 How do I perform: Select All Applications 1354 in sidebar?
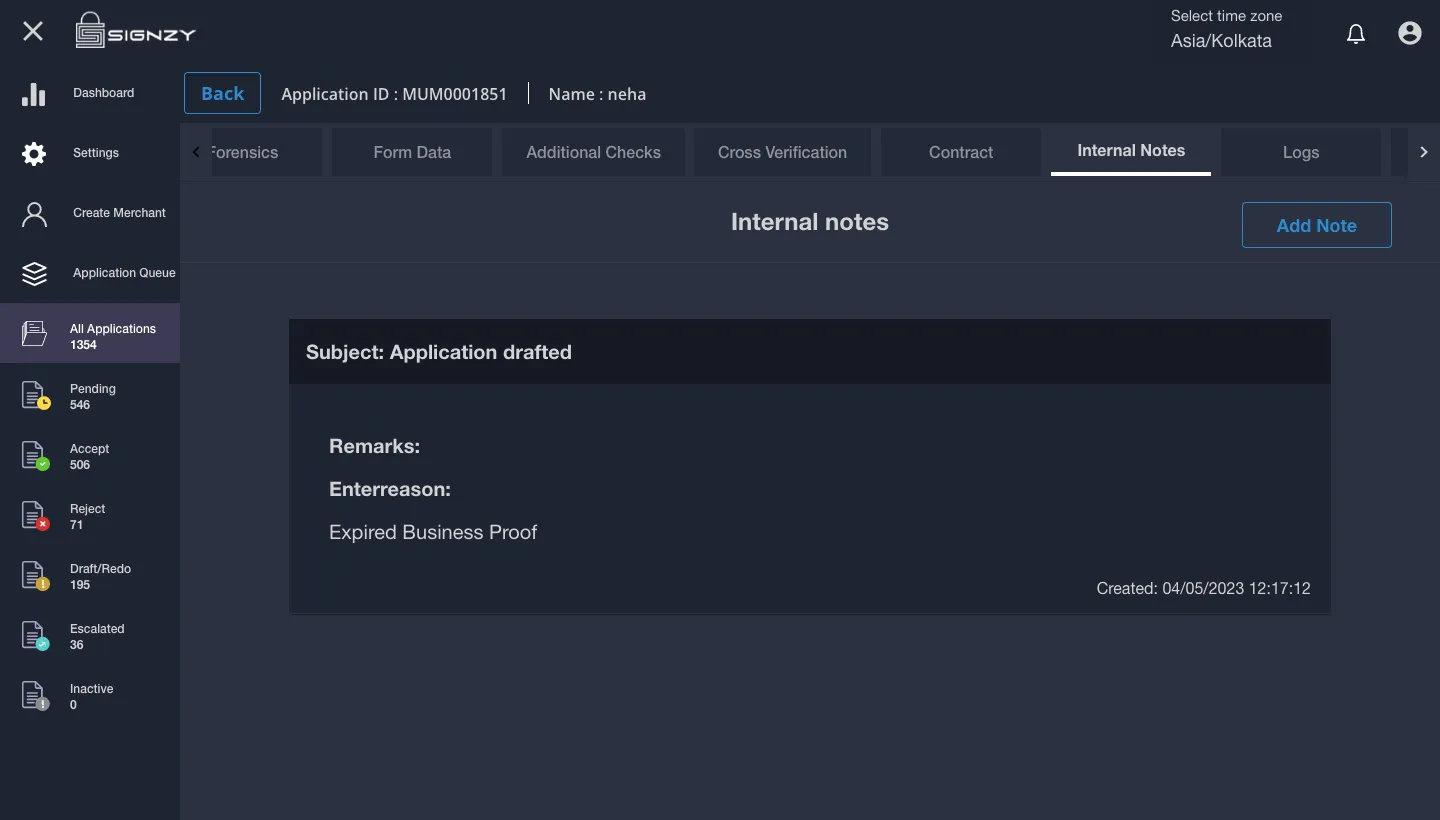pyautogui.click(x=90, y=333)
